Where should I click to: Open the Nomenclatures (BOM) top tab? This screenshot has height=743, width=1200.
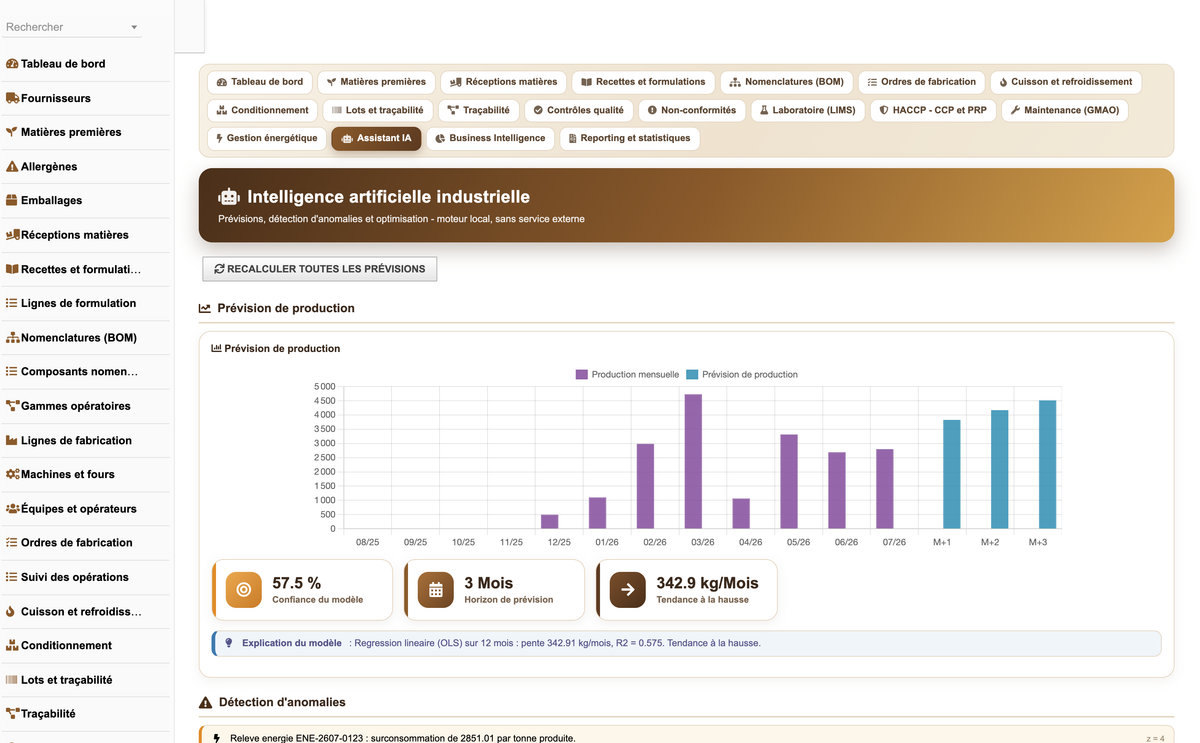point(787,82)
